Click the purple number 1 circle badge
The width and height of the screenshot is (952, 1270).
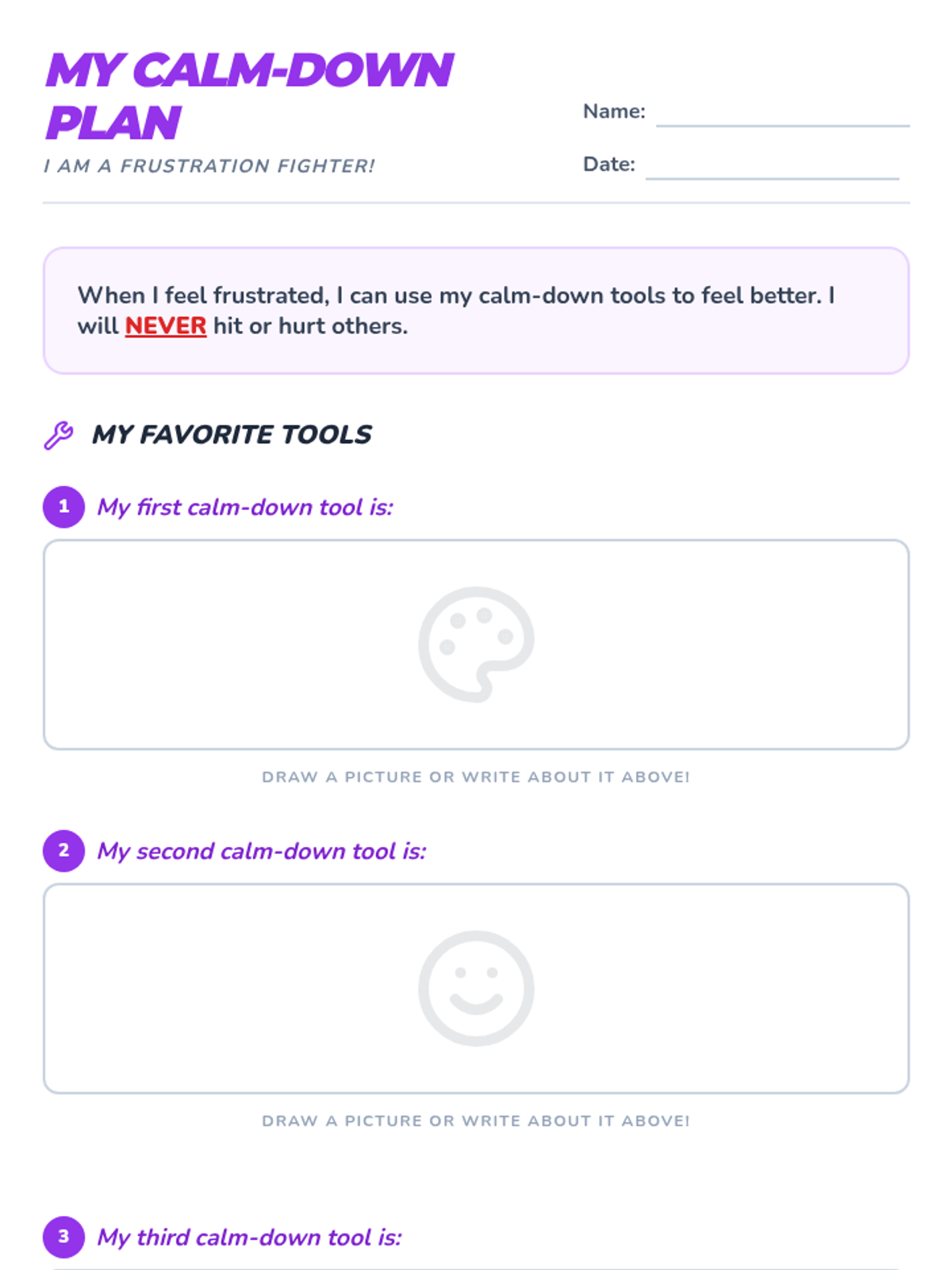(x=63, y=506)
